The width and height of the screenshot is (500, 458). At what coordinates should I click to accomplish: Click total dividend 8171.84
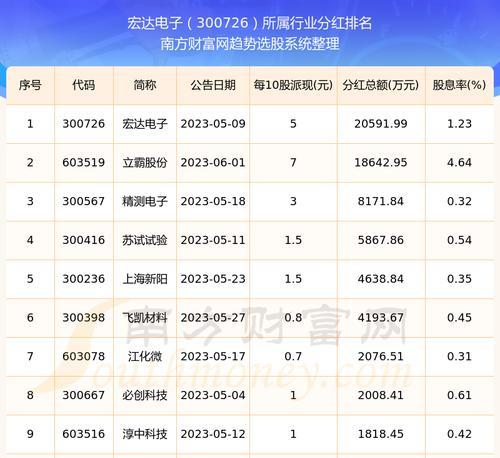click(381, 201)
